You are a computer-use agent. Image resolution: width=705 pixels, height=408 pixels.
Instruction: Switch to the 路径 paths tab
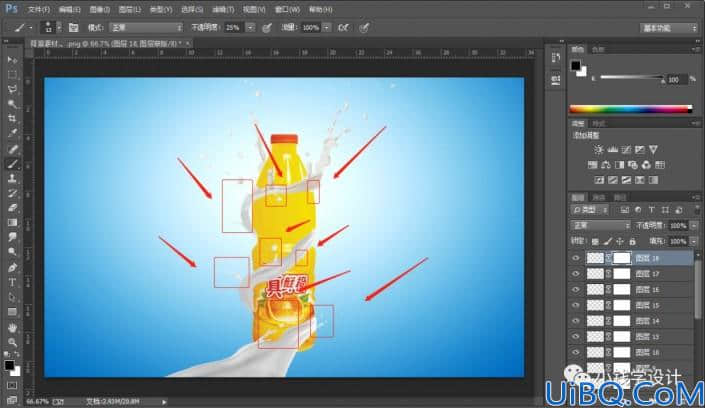pyautogui.click(x=620, y=197)
